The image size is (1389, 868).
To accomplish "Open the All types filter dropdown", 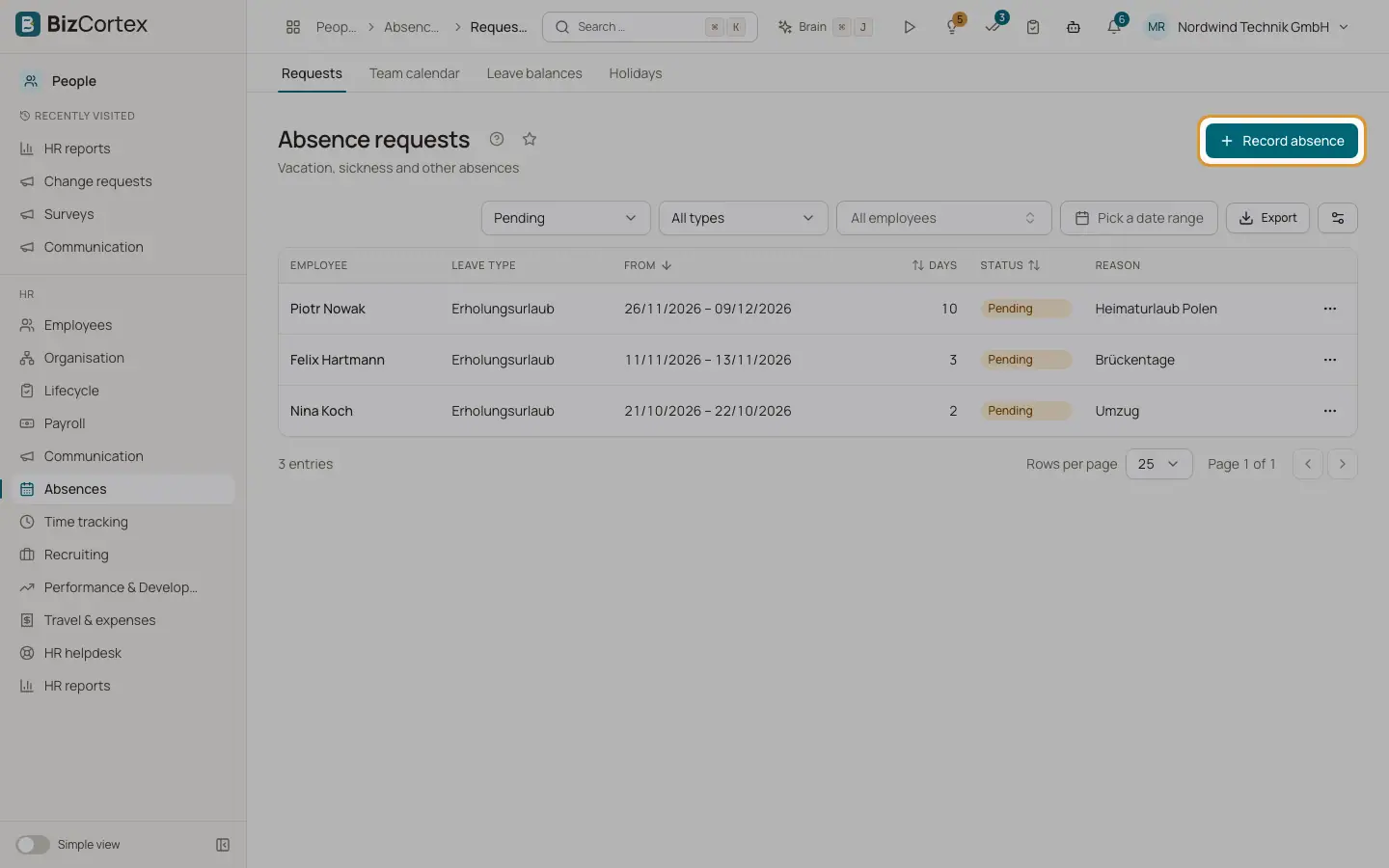I will click(743, 218).
